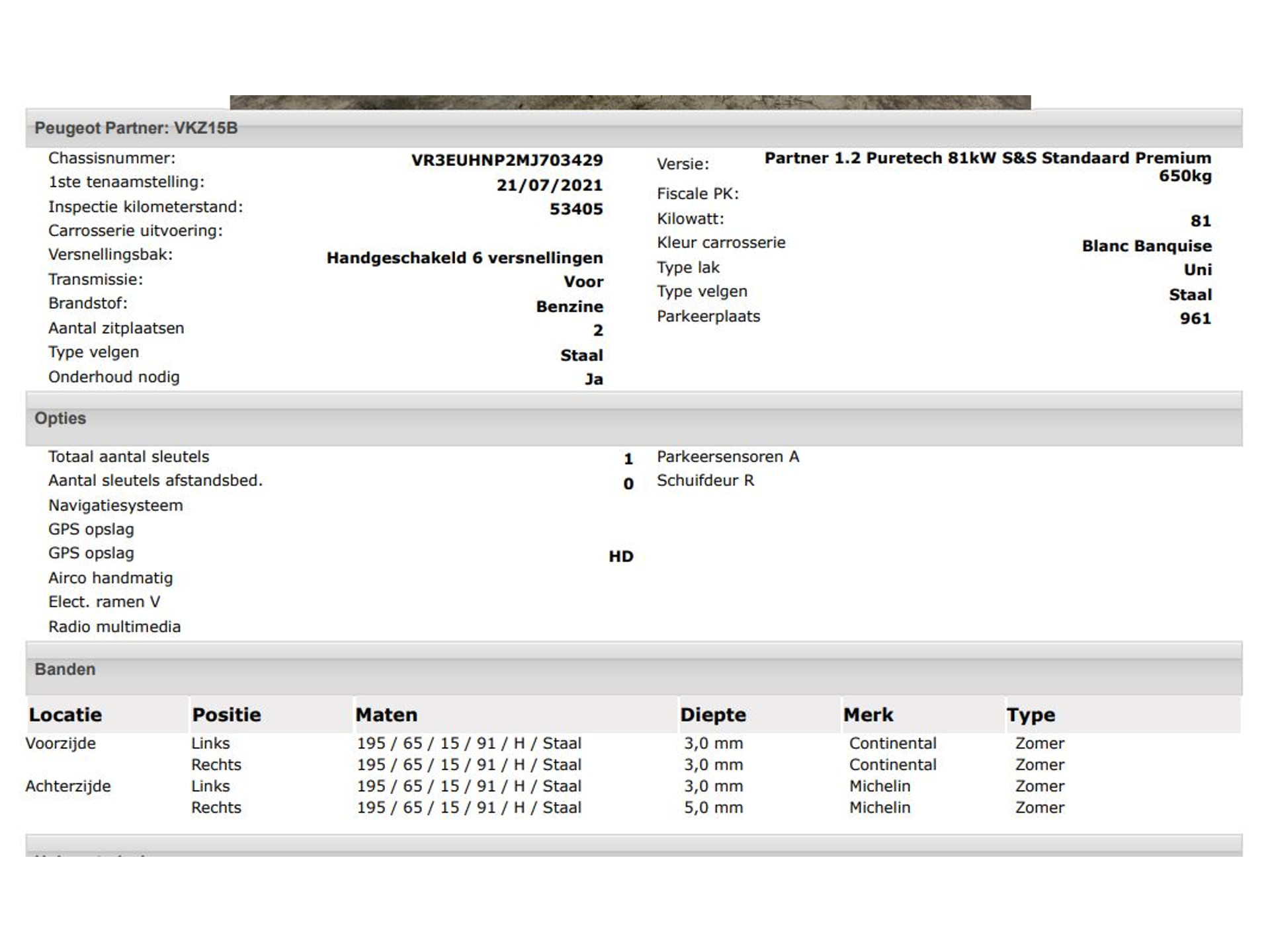
Task: Click the Merk column header
Action: [868, 715]
